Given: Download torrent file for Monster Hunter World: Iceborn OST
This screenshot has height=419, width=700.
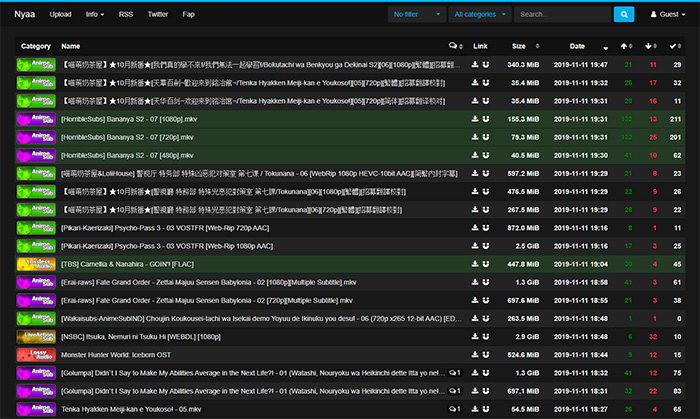Looking at the screenshot, I should (475, 354).
